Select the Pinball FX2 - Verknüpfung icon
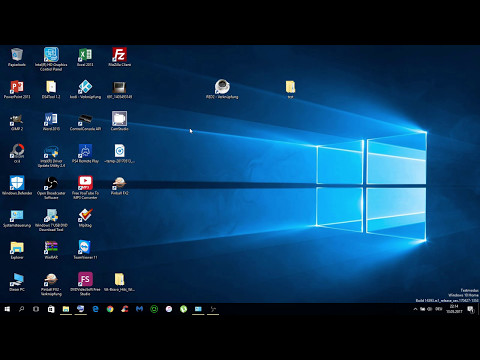This screenshot has width=480, height=360. click(x=51, y=284)
